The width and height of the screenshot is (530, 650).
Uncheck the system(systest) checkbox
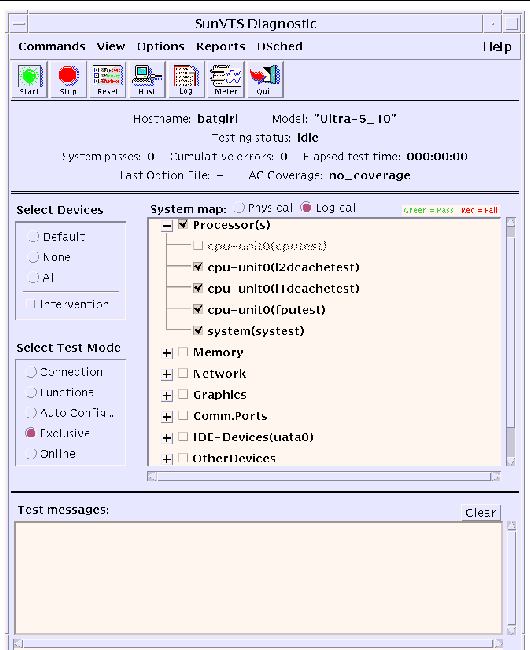(198, 330)
